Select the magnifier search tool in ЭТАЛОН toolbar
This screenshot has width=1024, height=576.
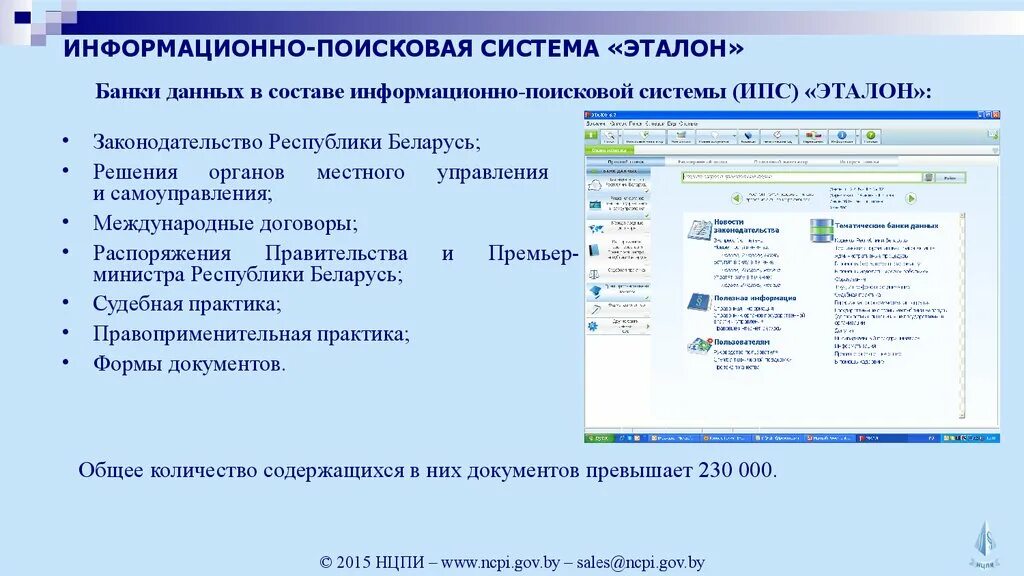click(609, 135)
